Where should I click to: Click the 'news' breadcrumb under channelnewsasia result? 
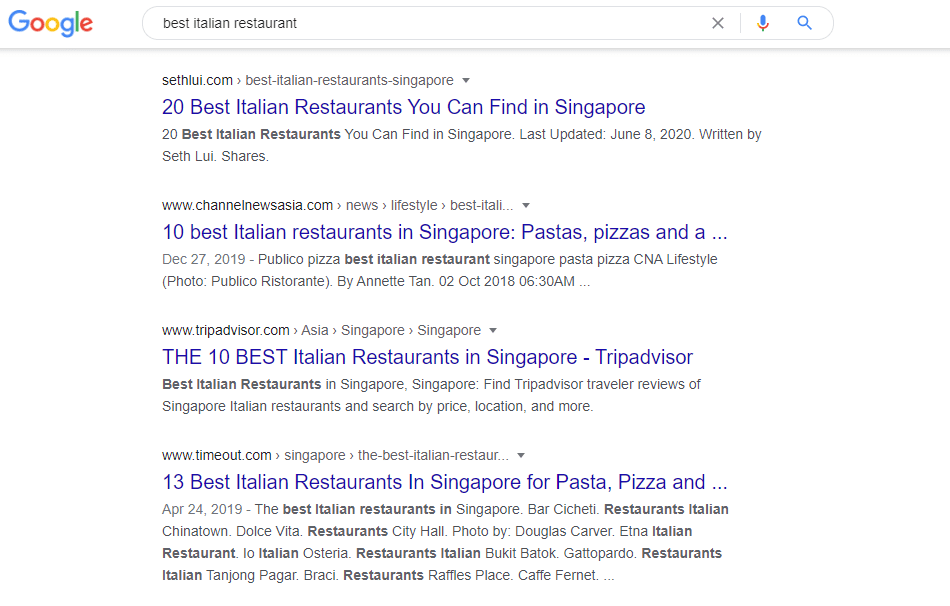[x=362, y=205]
